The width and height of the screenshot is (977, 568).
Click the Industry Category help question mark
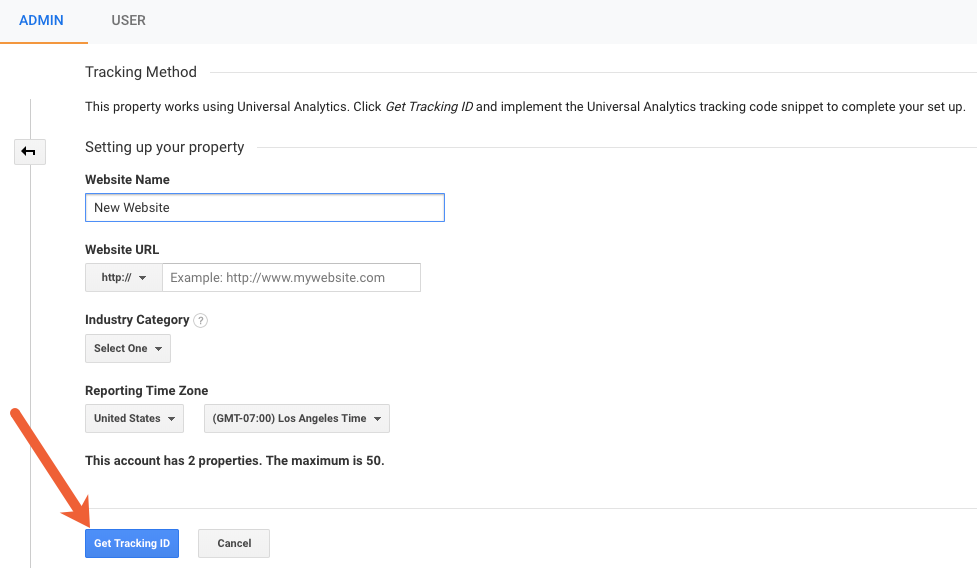[x=201, y=321]
